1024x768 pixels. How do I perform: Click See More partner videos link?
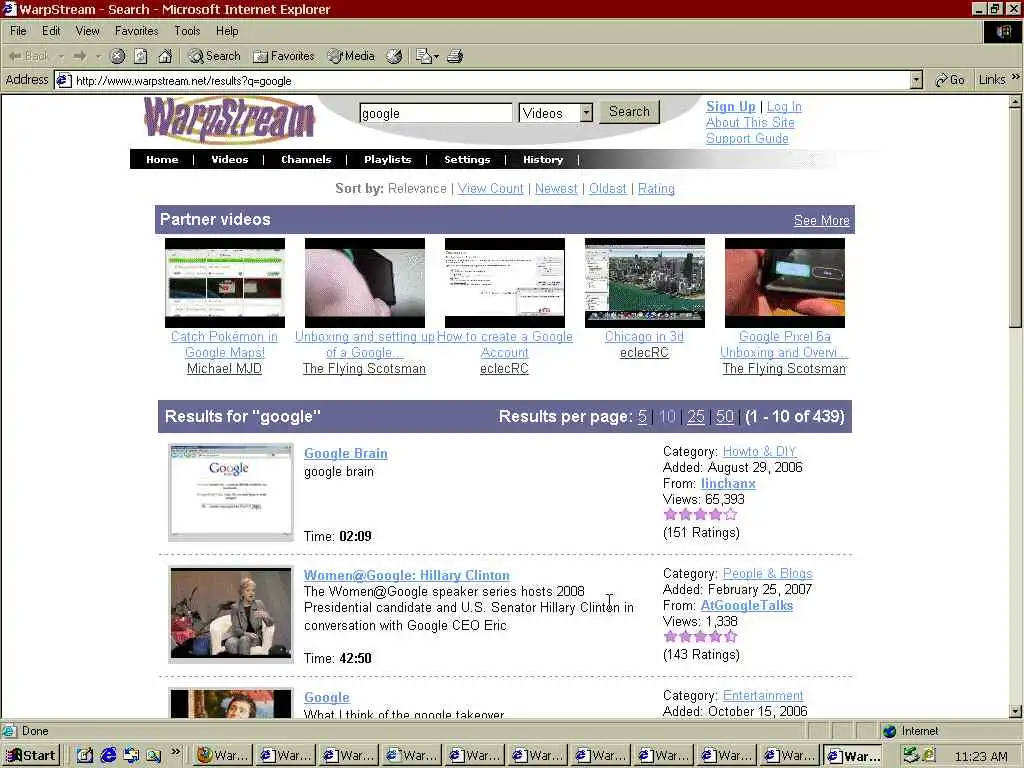tap(822, 221)
